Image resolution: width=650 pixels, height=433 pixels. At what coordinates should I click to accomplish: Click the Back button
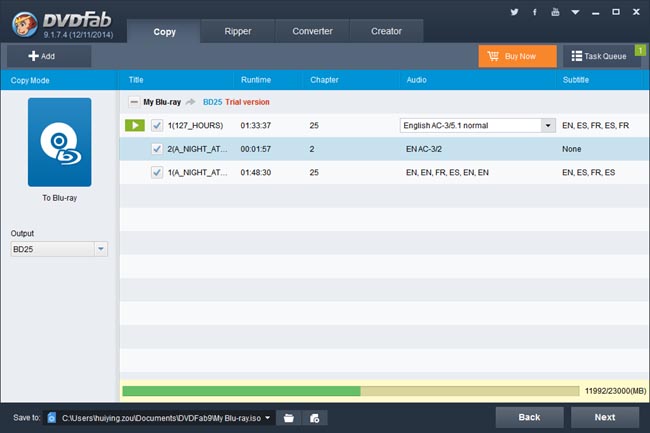pos(529,417)
